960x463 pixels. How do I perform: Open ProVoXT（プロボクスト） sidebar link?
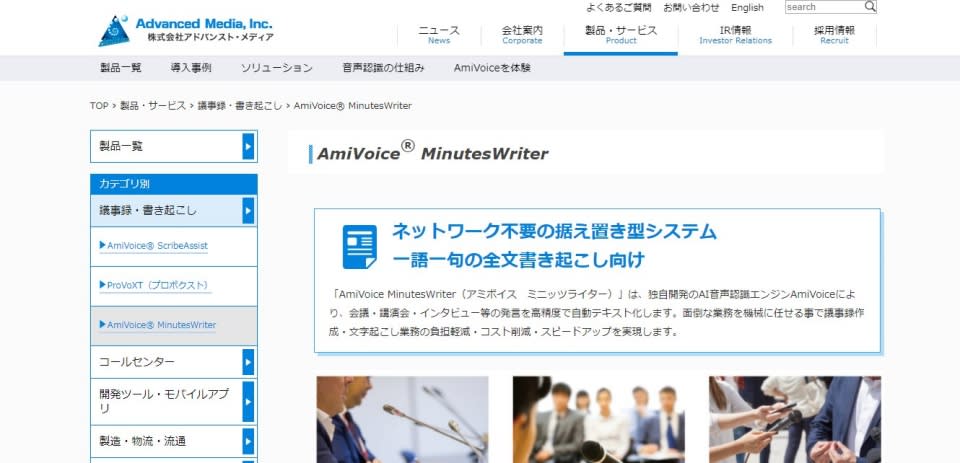click(x=155, y=285)
